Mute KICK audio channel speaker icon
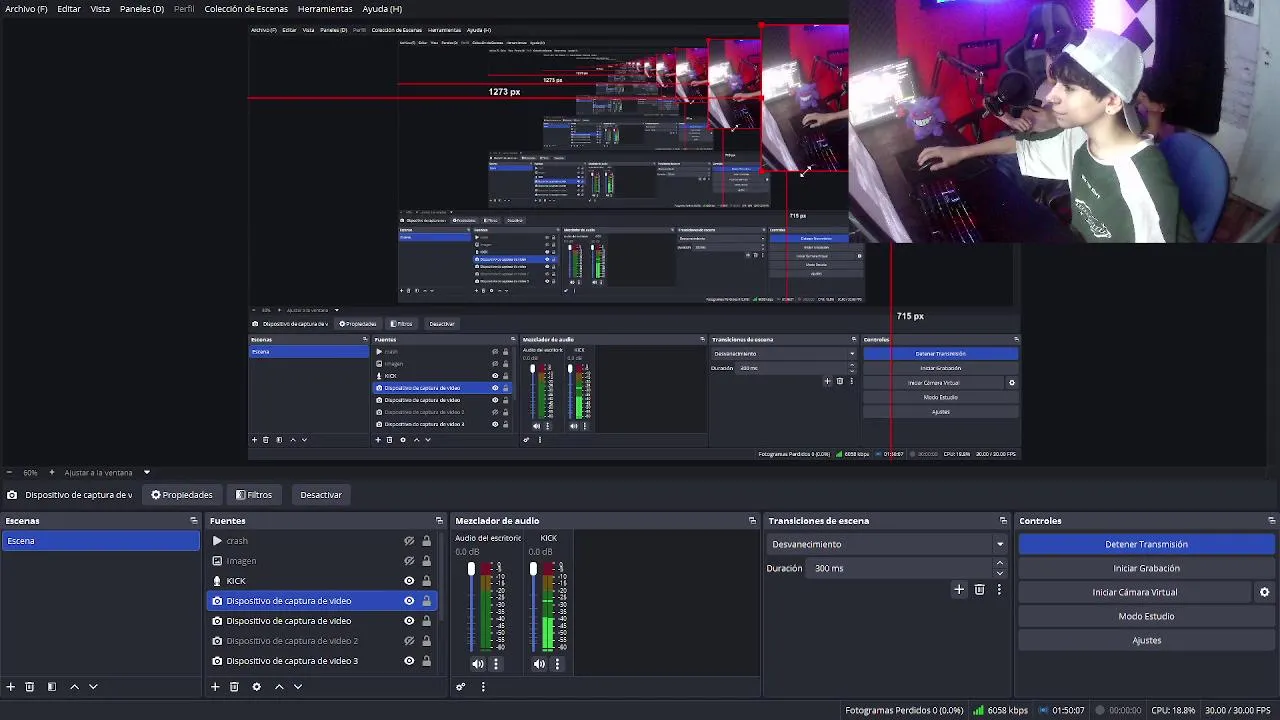Viewport: 1280px width, 720px height. tap(539, 664)
